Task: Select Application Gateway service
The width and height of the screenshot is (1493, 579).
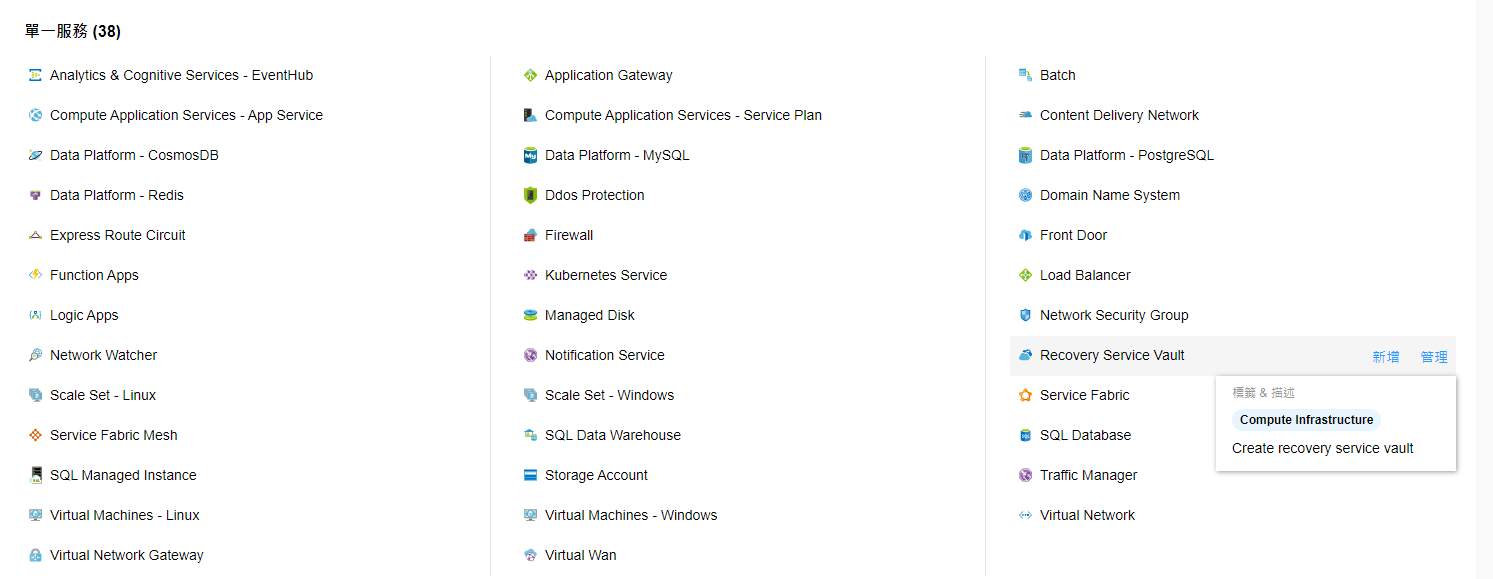Action: coord(608,75)
